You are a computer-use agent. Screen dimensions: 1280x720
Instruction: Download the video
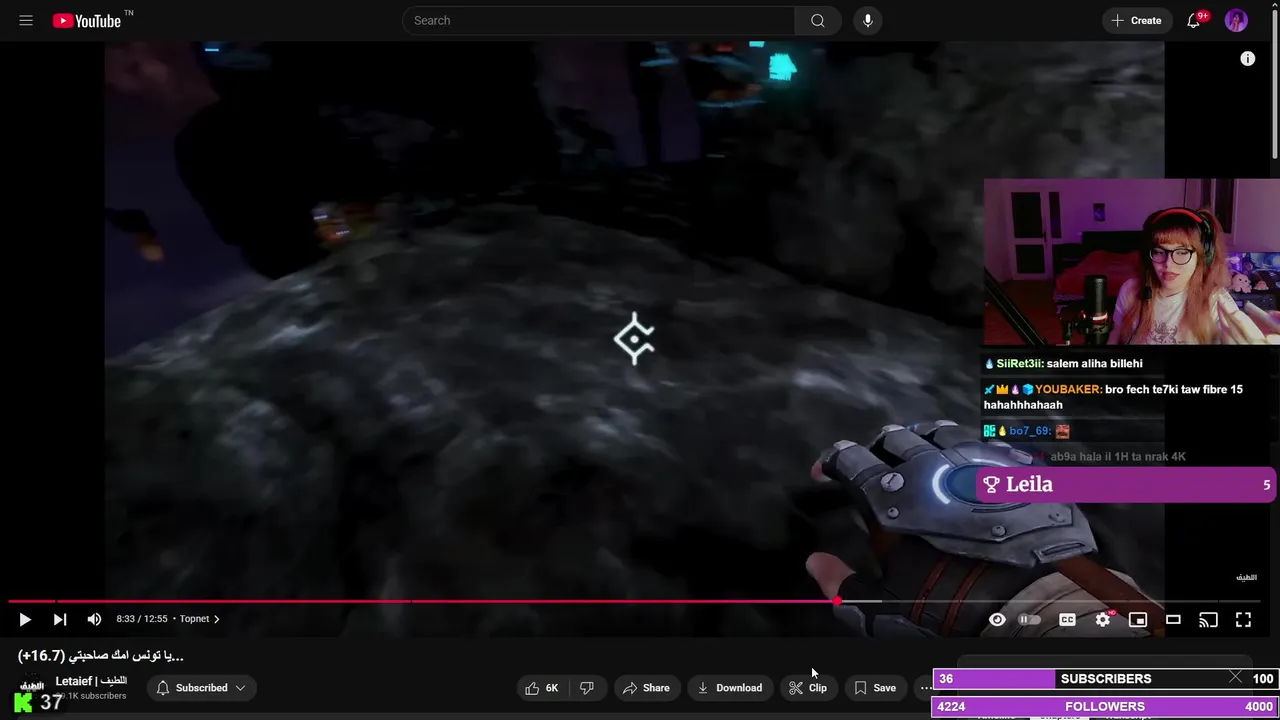tap(730, 688)
